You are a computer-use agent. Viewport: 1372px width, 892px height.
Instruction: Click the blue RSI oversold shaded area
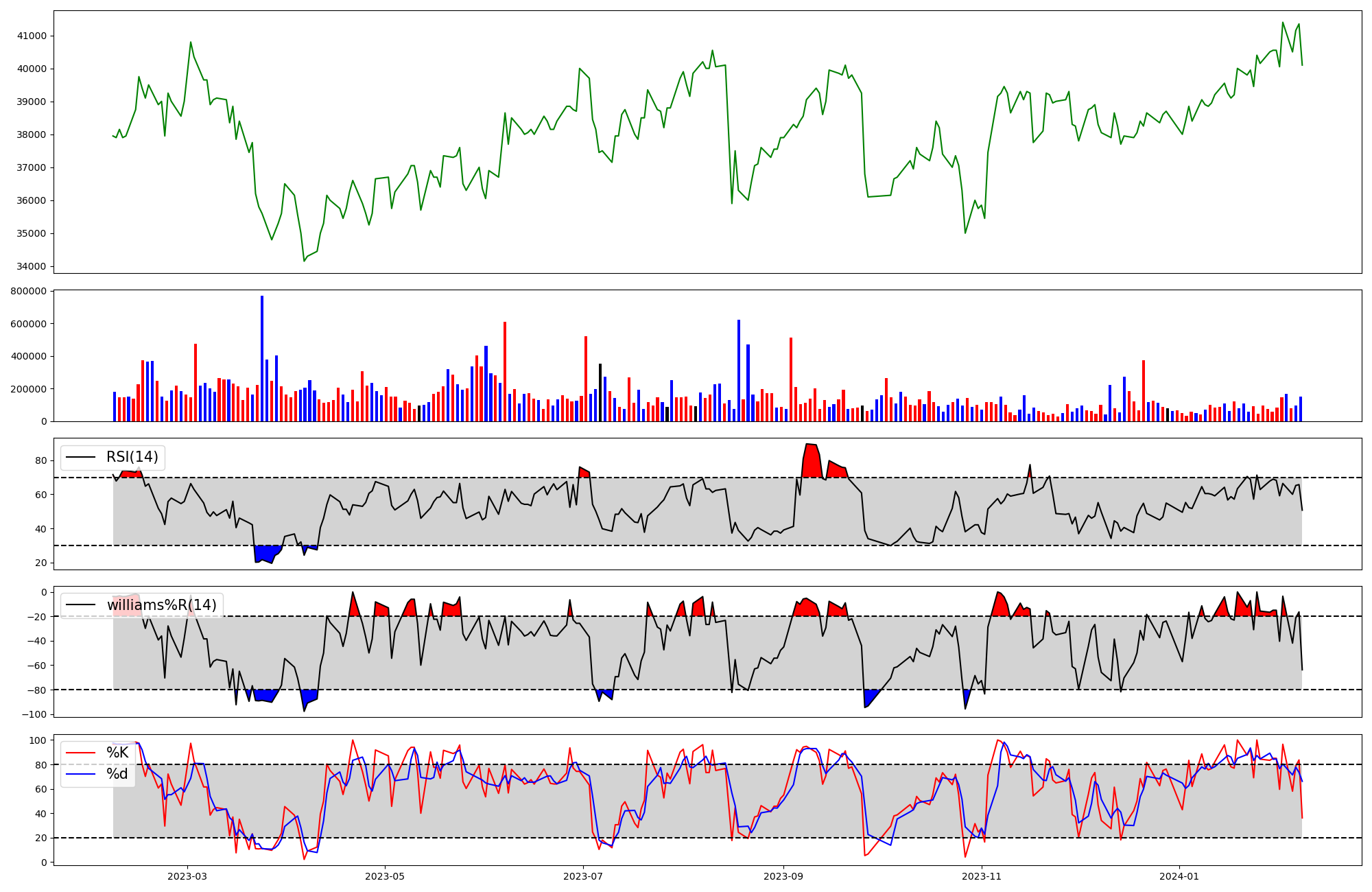coord(264,553)
